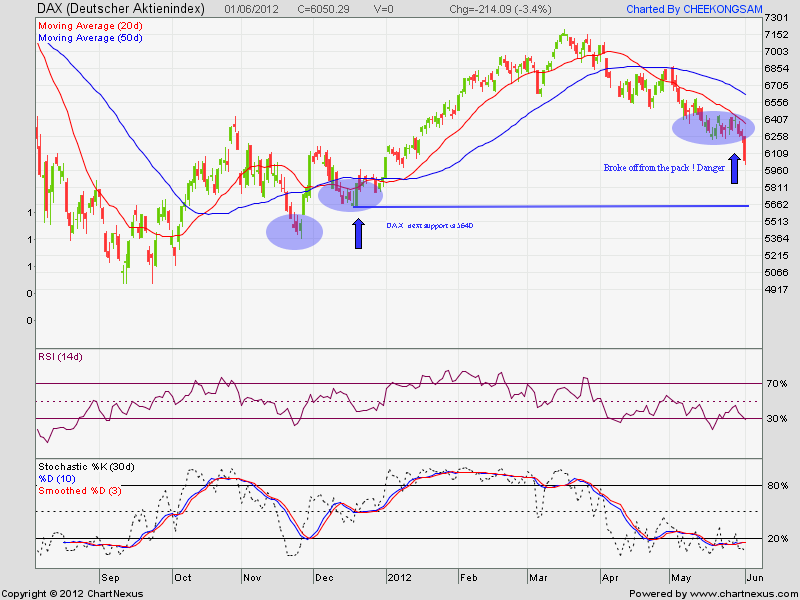Click the 7301 price axis label
The image size is (800, 600).
pyautogui.click(x=776, y=18)
